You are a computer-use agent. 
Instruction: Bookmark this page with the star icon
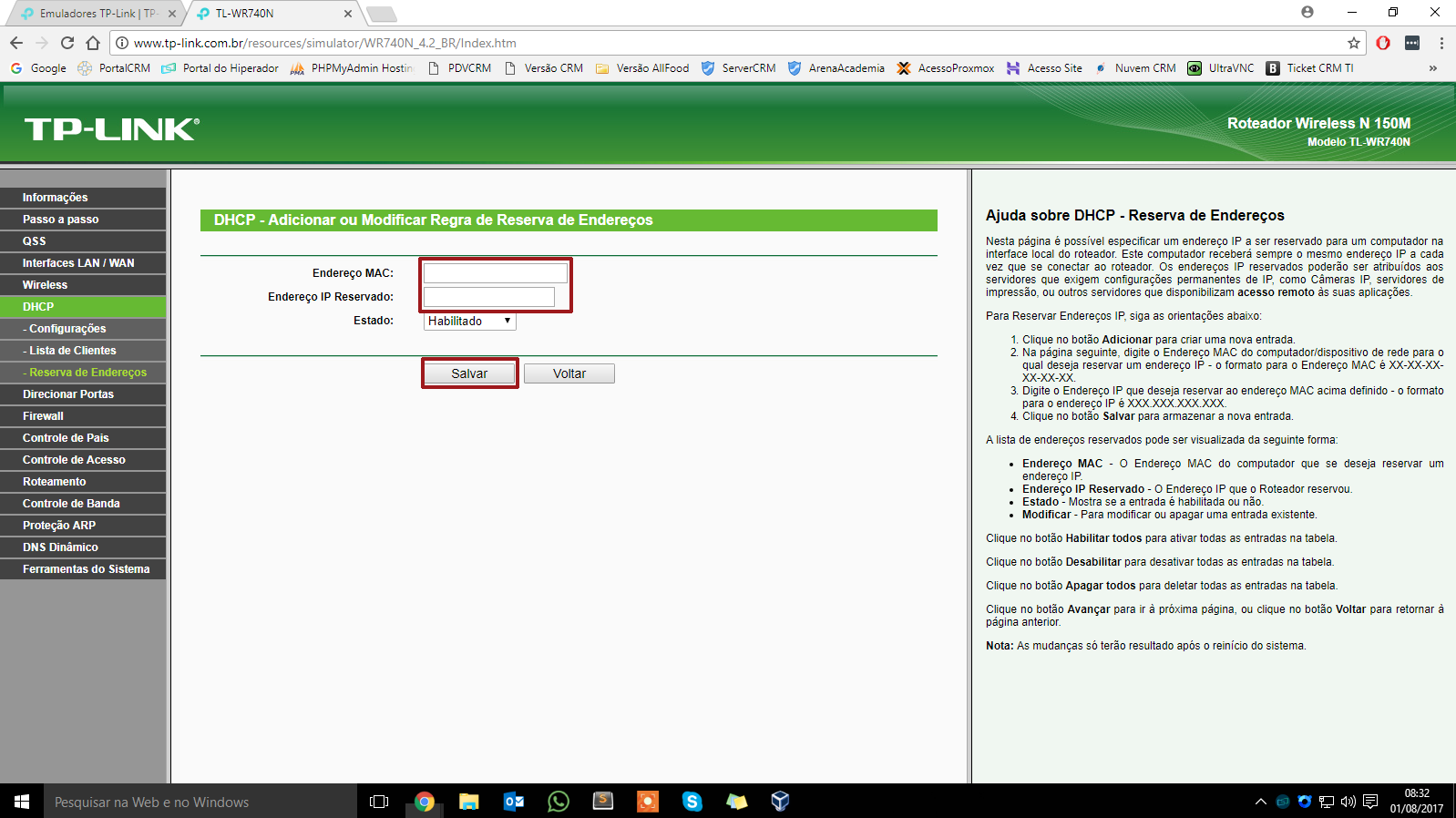pos(1354,43)
